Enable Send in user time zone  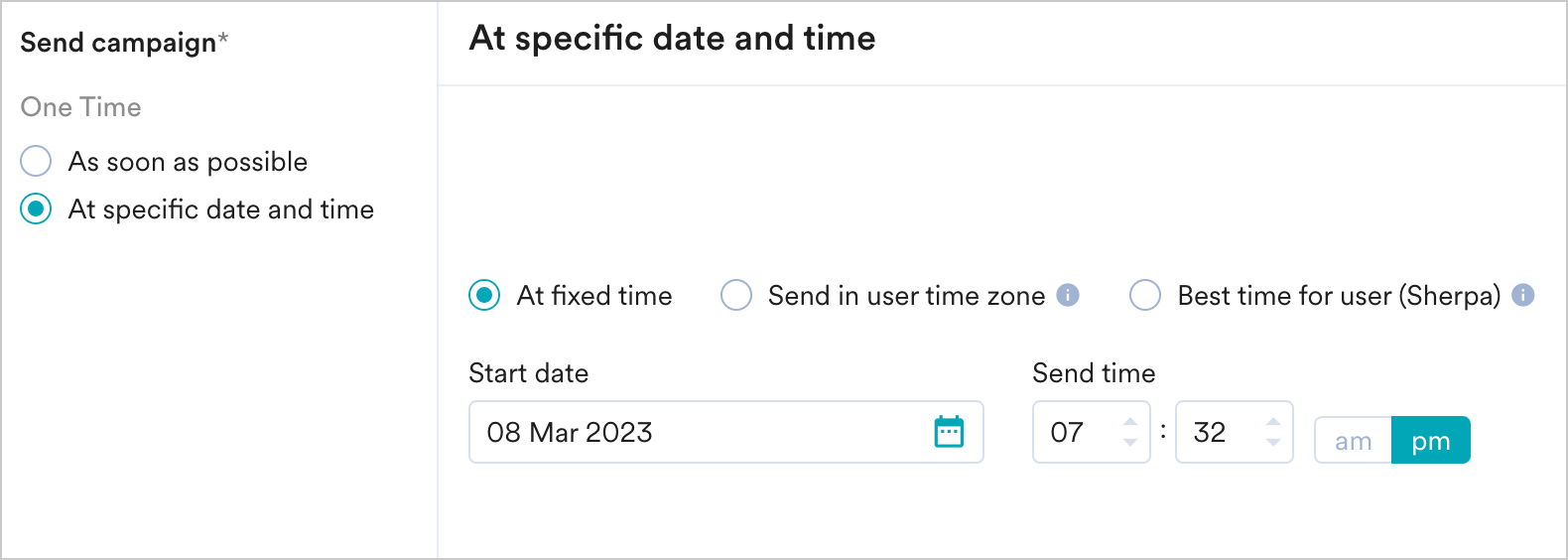[x=736, y=296]
